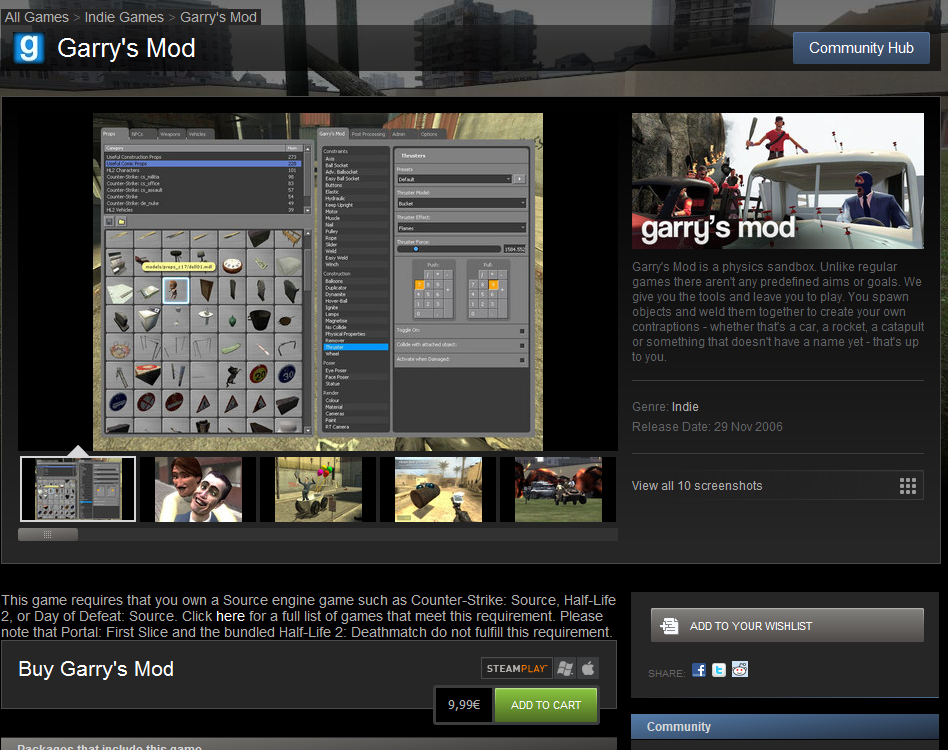View all 10 screenshots
This screenshot has width=948, height=750.
(x=697, y=486)
